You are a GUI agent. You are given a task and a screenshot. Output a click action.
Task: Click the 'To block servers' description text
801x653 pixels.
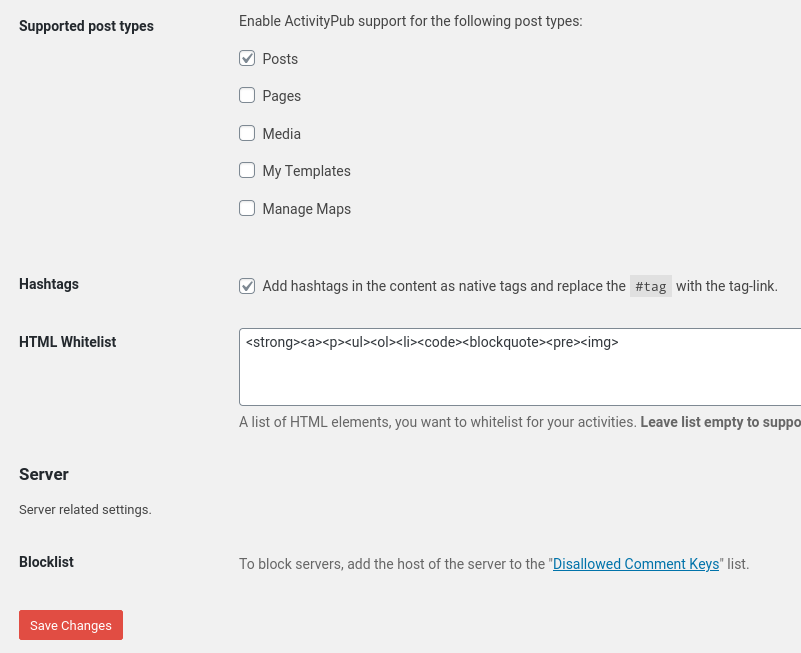click(x=494, y=564)
